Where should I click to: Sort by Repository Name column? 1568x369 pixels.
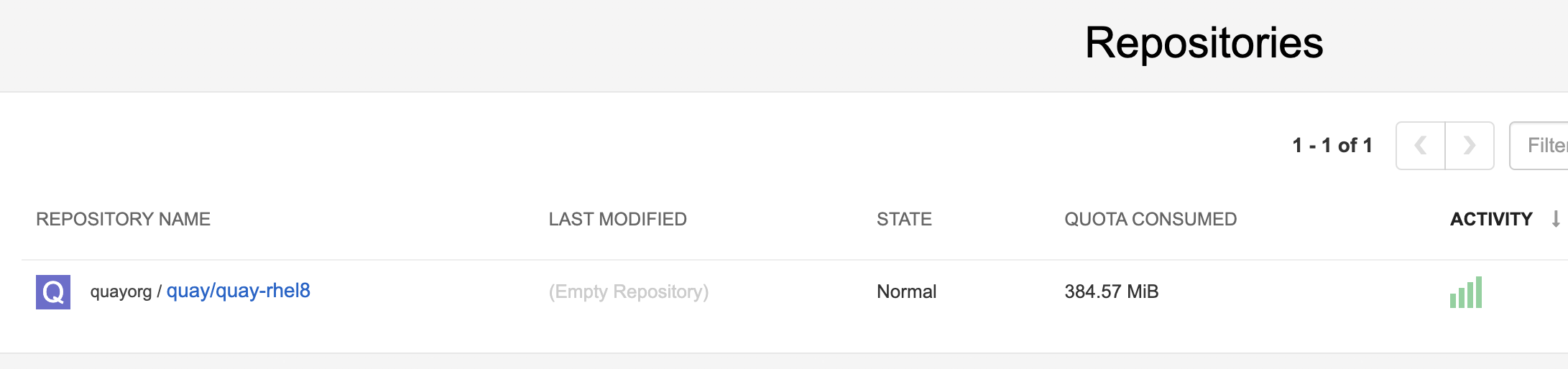123,219
